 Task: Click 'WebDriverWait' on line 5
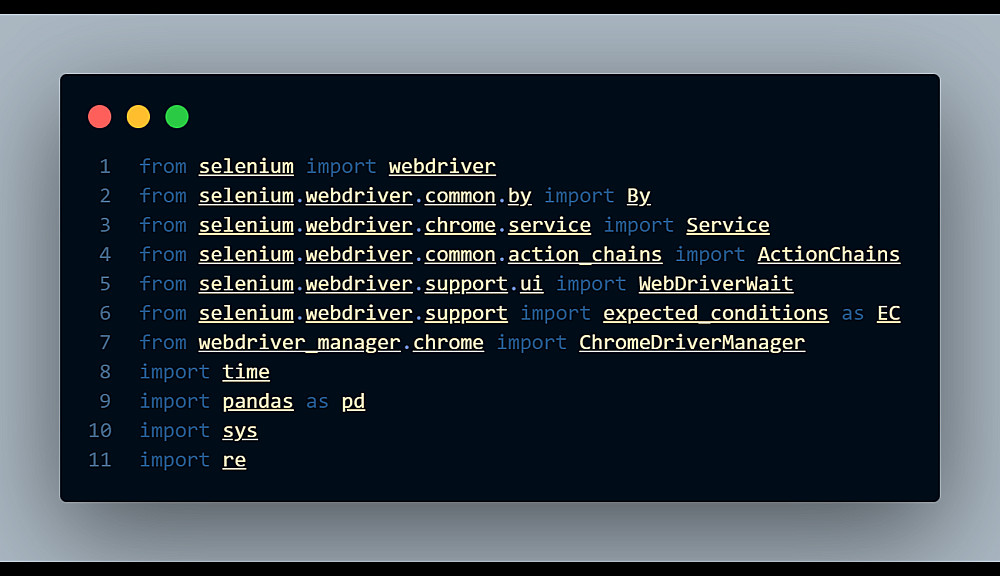tap(715, 284)
